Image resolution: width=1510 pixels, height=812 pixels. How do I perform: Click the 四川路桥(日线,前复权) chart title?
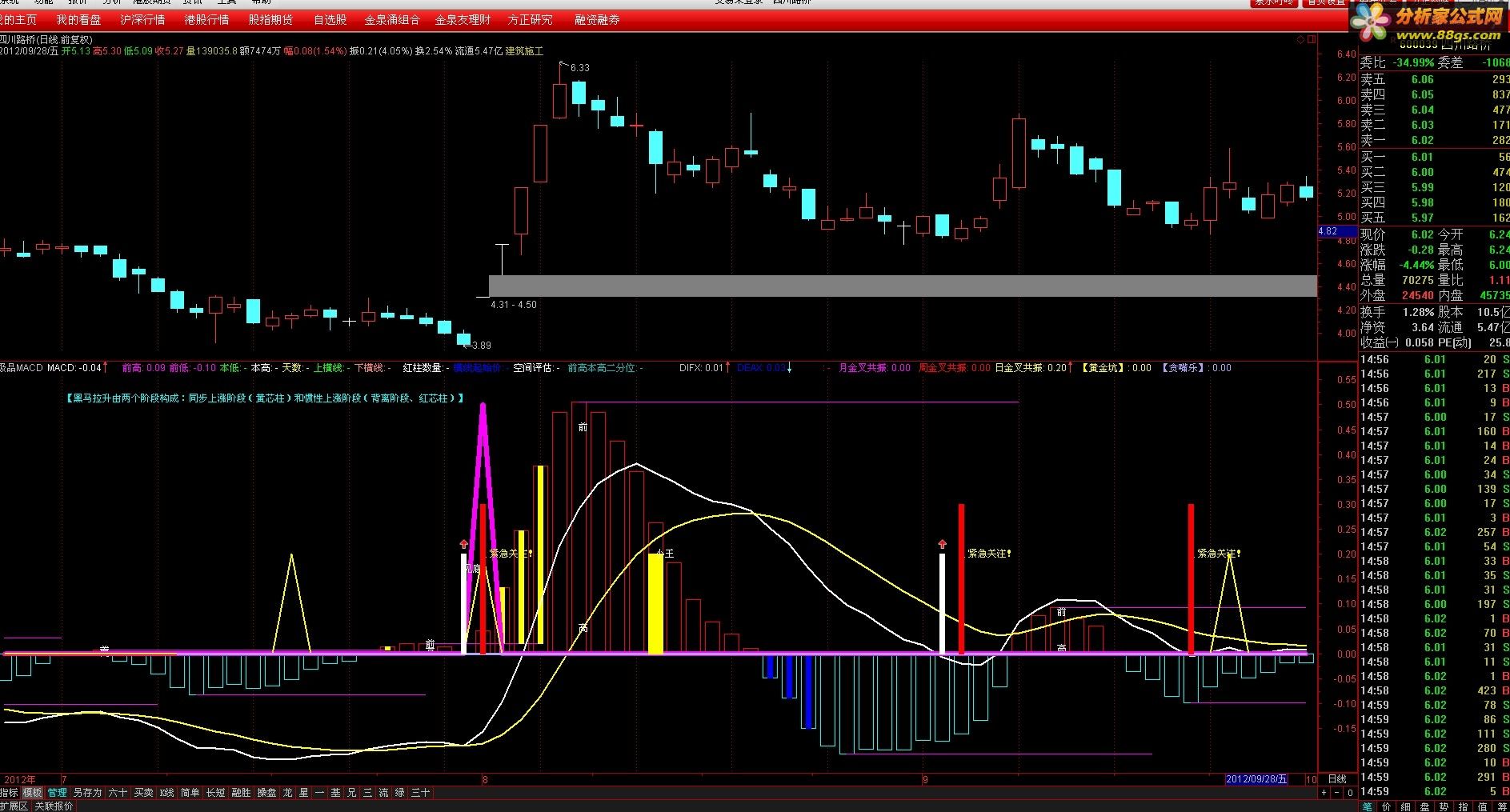coord(46,39)
